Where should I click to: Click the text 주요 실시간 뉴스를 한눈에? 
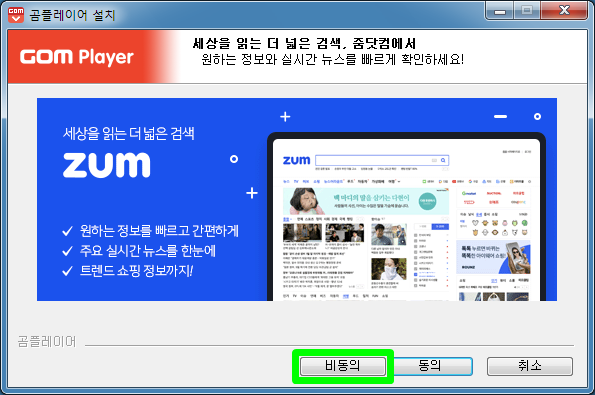148,250
